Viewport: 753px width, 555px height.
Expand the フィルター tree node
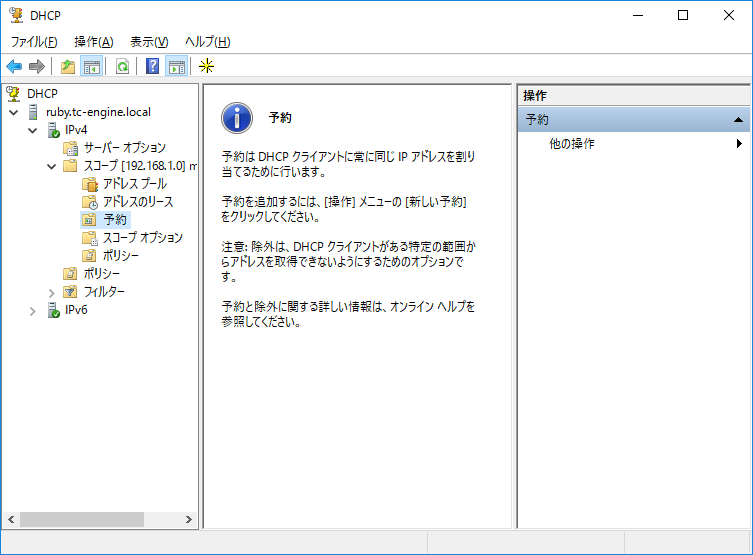click(51, 292)
